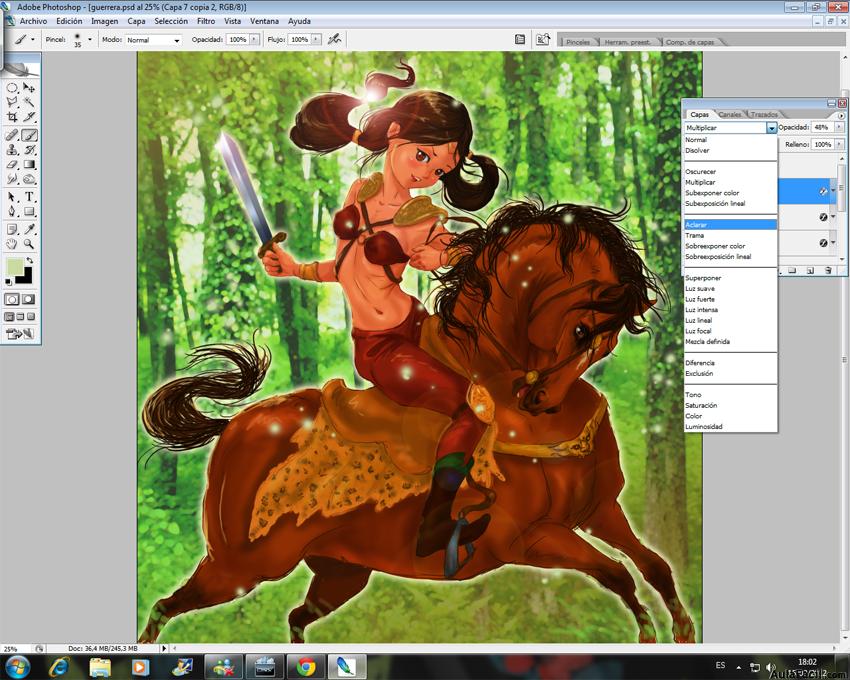
Task: Open Capas panel options menu arrow
Action: (x=841, y=116)
